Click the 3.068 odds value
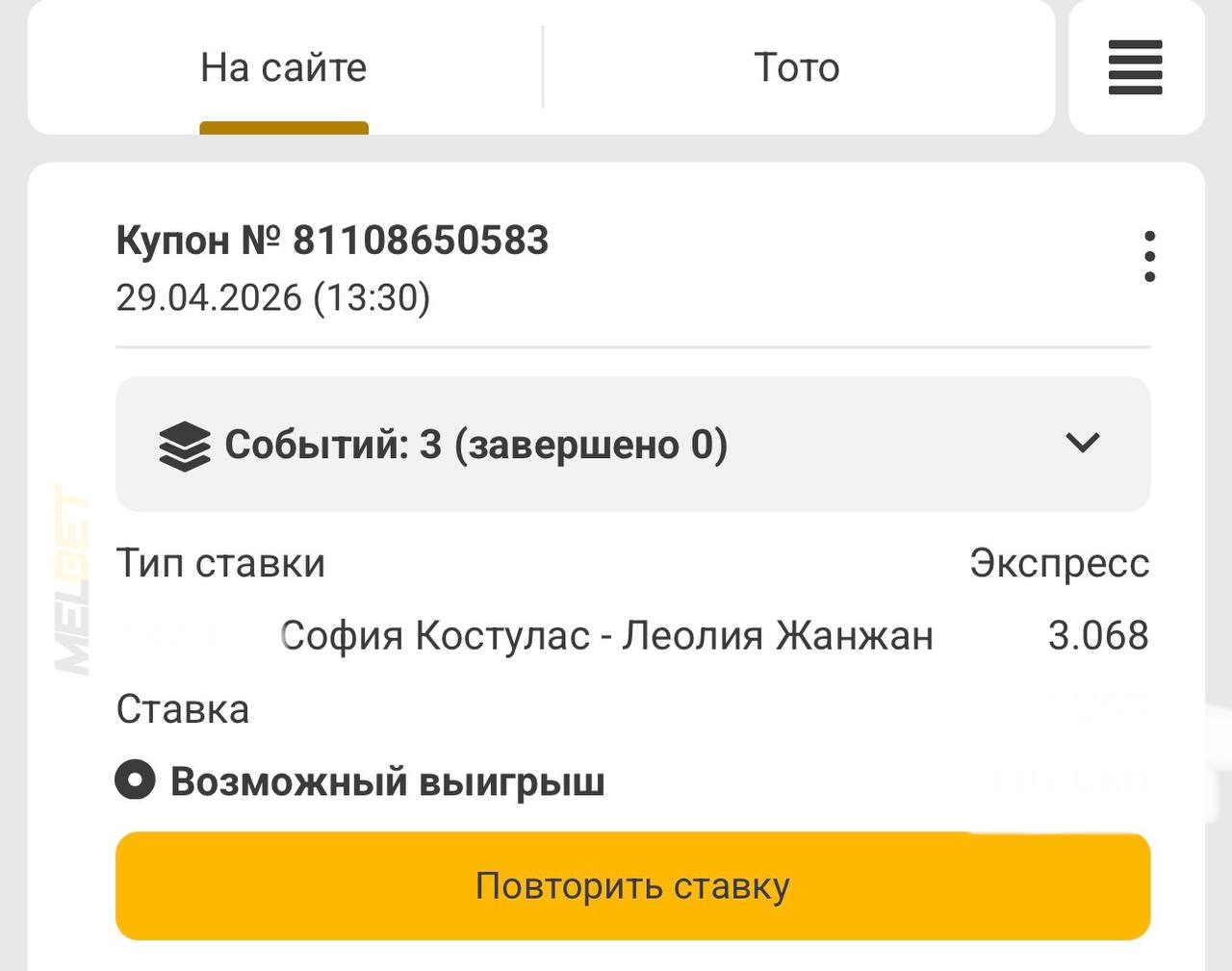This screenshot has width=1232, height=971. point(1098,636)
